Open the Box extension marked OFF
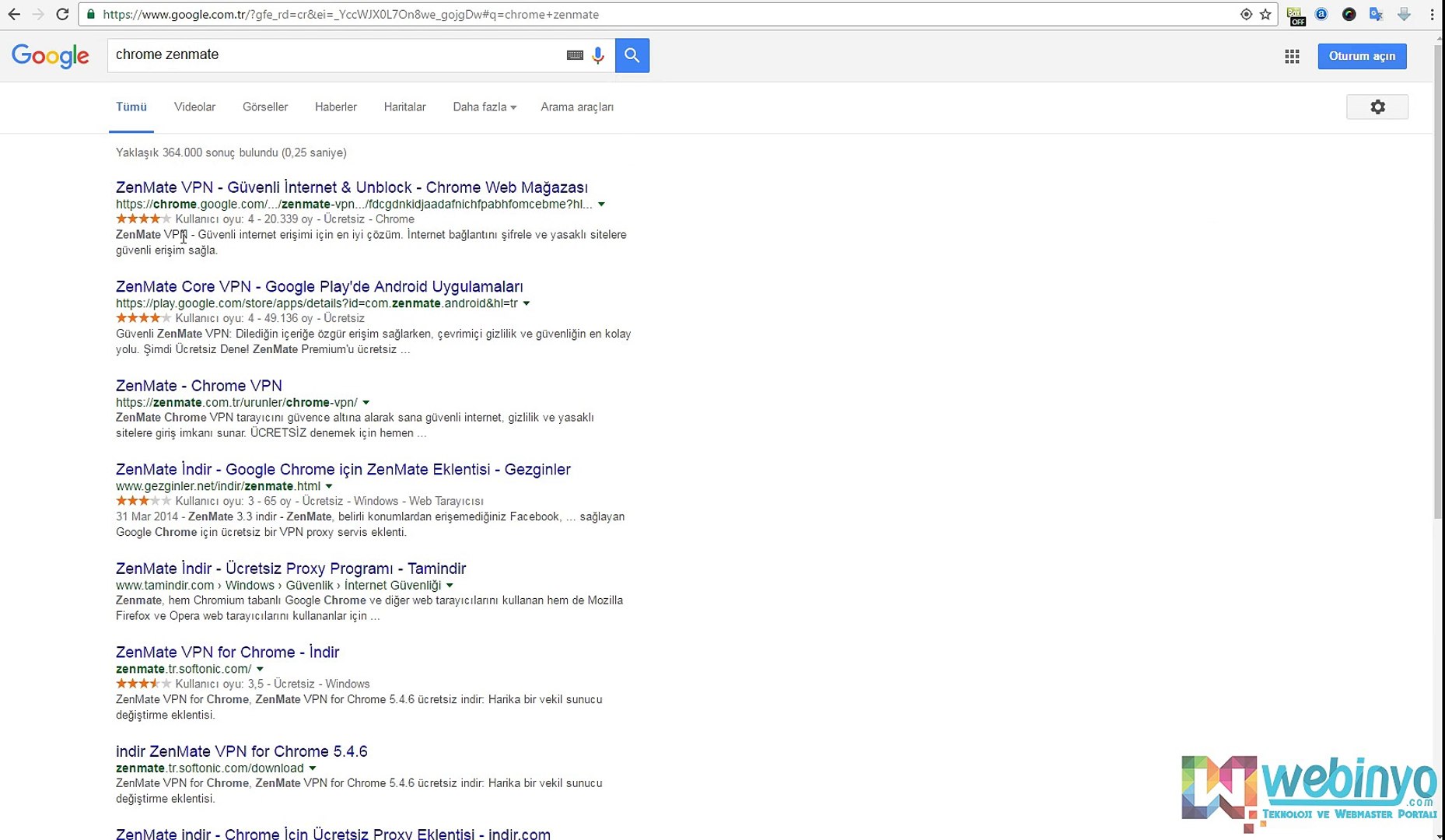This screenshot has height=840, width=1445. click(x=1296, y=16)
